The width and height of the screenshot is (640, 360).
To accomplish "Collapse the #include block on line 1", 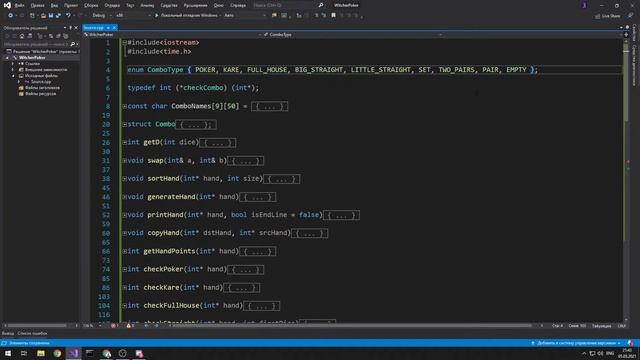I will (124, 42).
